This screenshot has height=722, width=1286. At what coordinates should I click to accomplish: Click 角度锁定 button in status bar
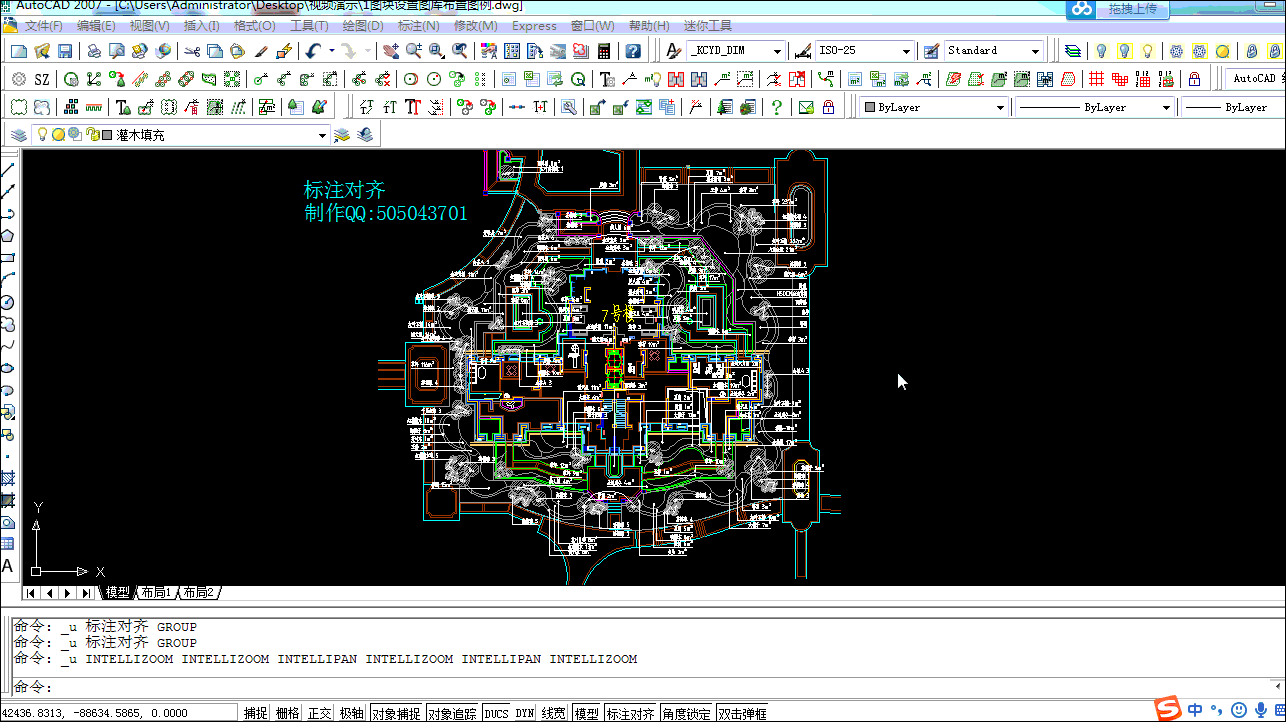pyautogui.click(x=686, y=713)
